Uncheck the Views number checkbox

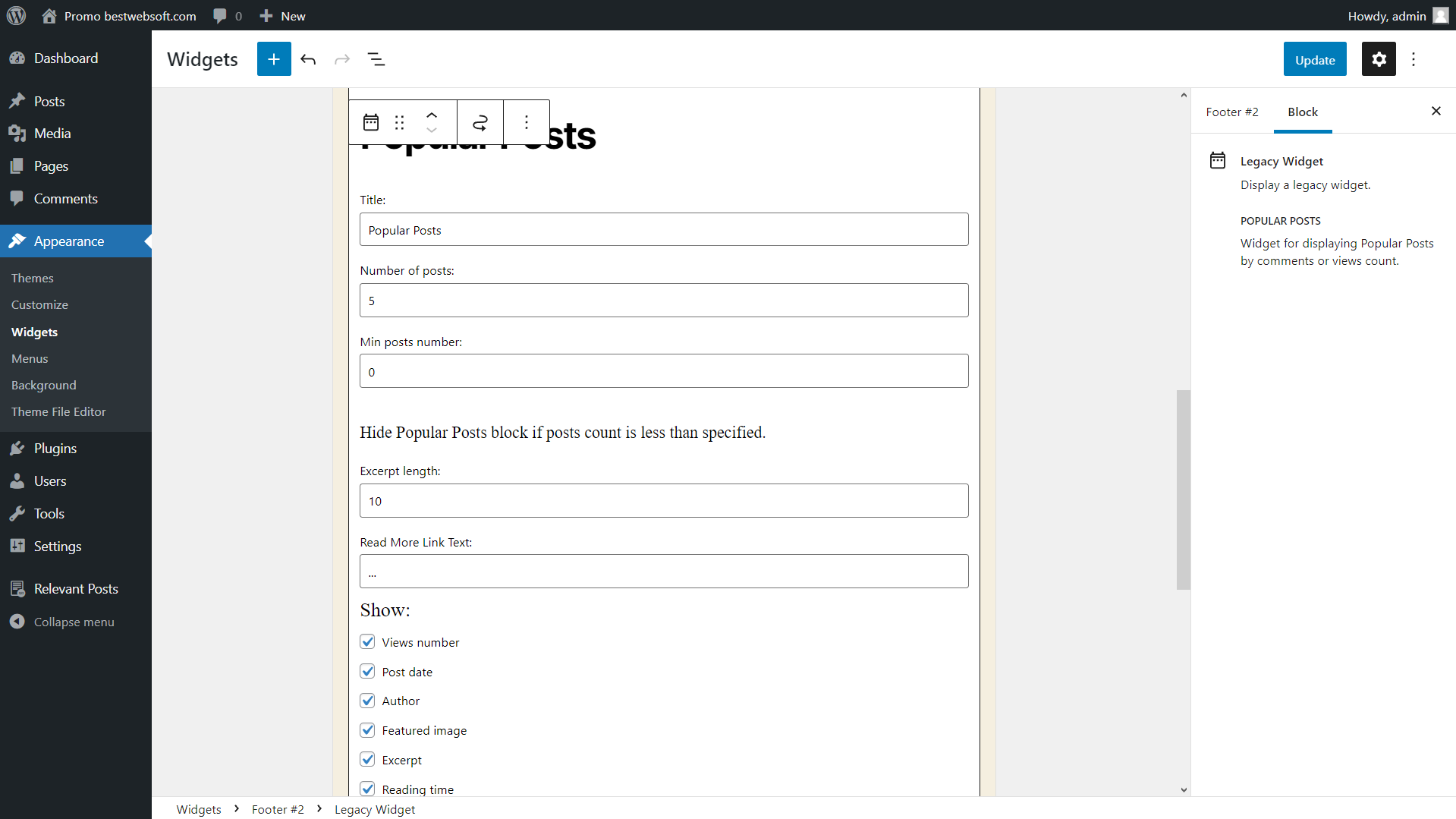coord(367,641)
